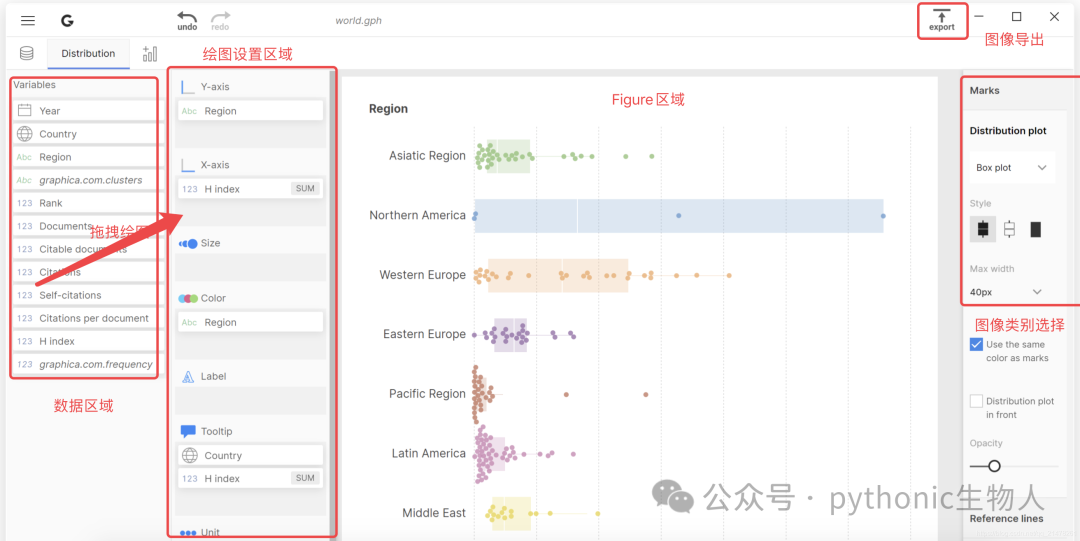Click the Latin America axis label

coord(428,453)
